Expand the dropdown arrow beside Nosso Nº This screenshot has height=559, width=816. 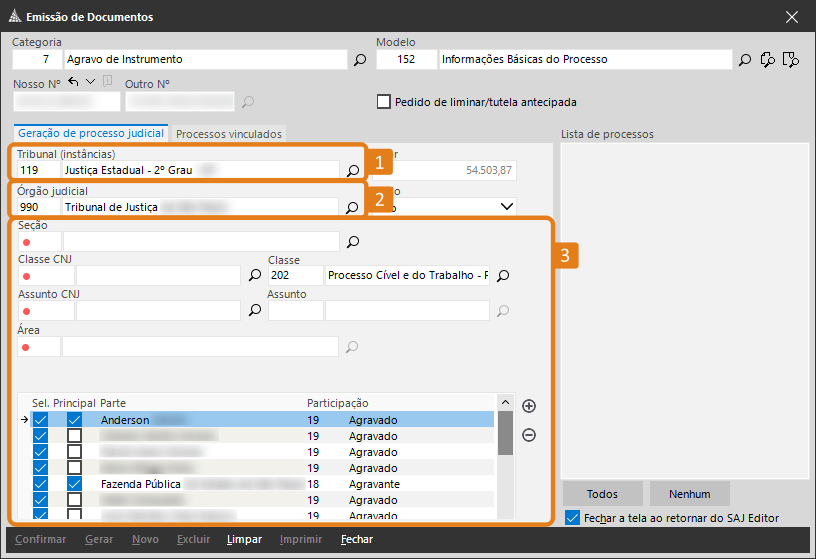(90, 82)
